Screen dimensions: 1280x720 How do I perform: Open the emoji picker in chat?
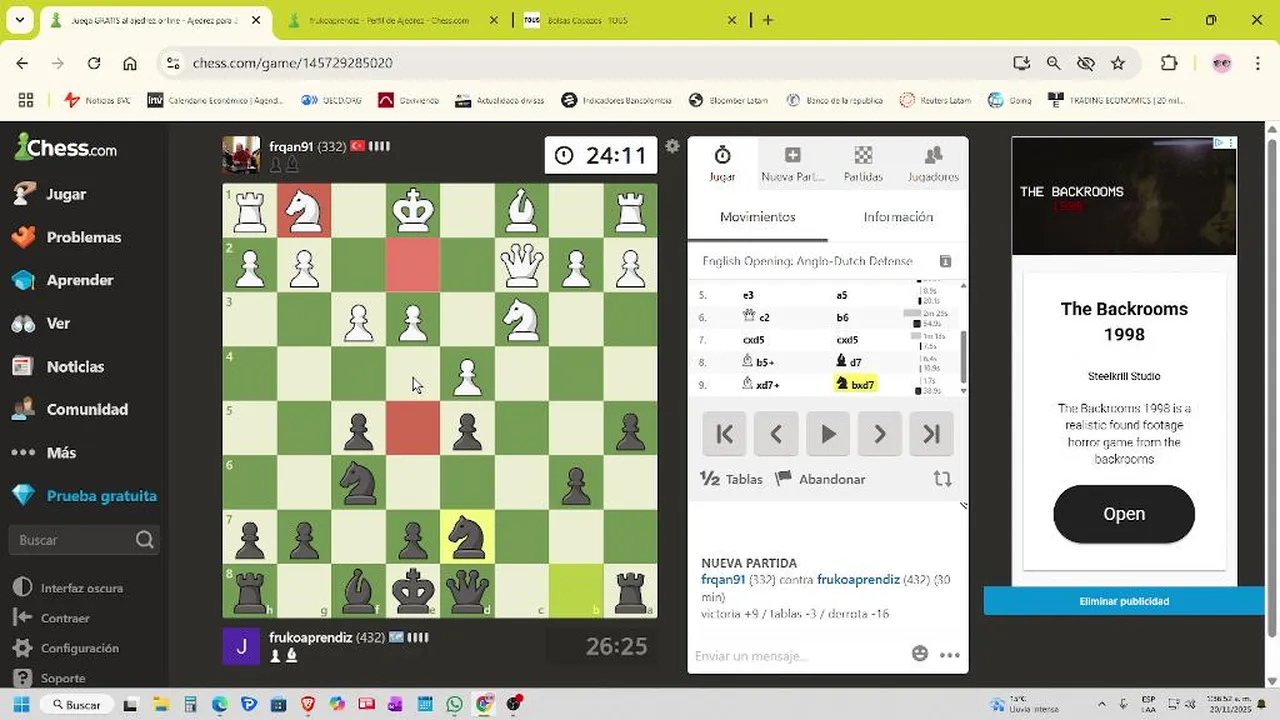click(920, 654)
